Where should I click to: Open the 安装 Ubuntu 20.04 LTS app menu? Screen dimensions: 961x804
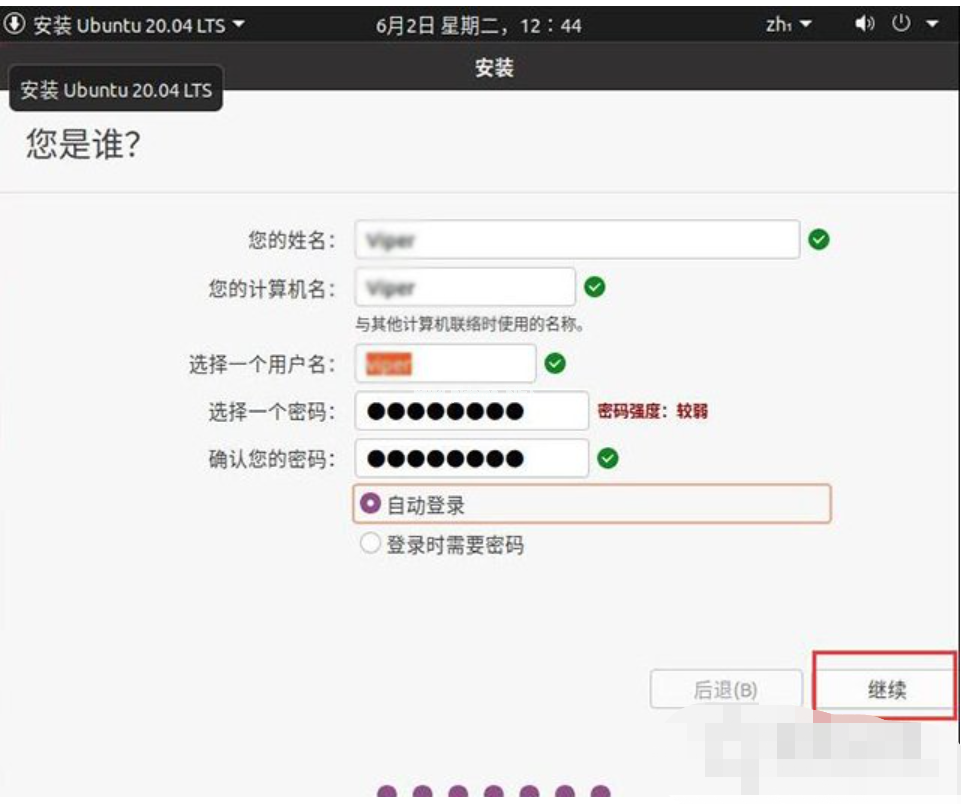tap(130, 24)
